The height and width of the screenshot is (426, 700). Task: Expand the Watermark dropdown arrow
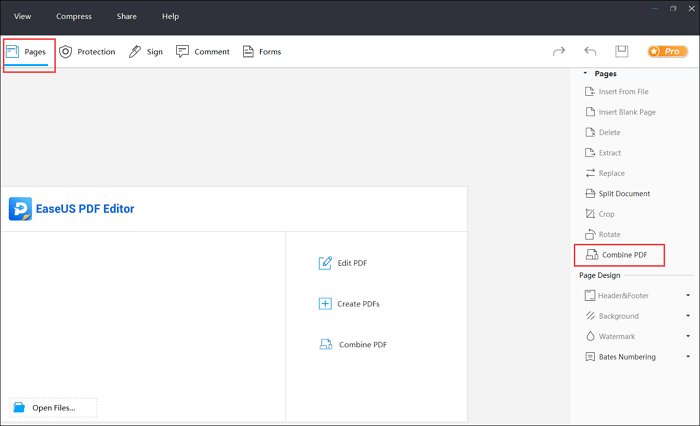(688, 337)
